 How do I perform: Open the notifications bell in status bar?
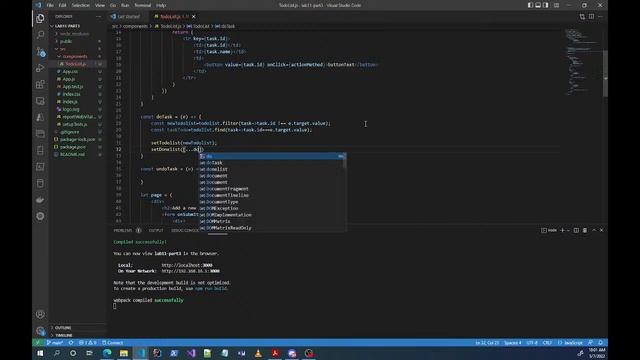click(x=600, y=343)
